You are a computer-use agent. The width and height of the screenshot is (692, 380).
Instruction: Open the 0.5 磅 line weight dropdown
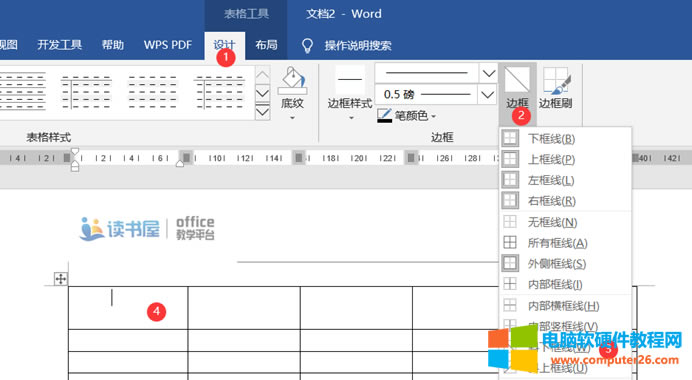point(487,94)
